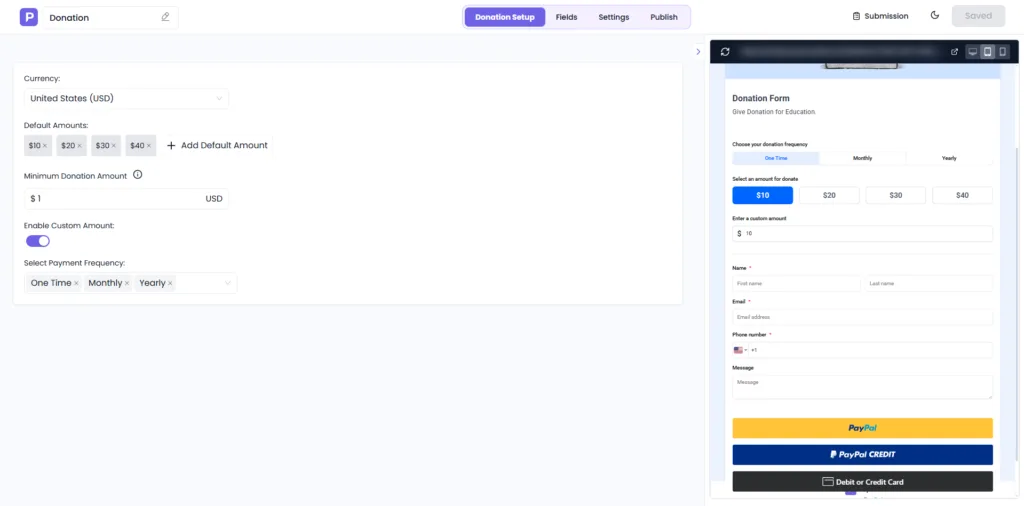Image resolution: width=1024 pixels, height=506 pixels.
Task: Click the custom amount field in preview
Action: coord(863,233)
